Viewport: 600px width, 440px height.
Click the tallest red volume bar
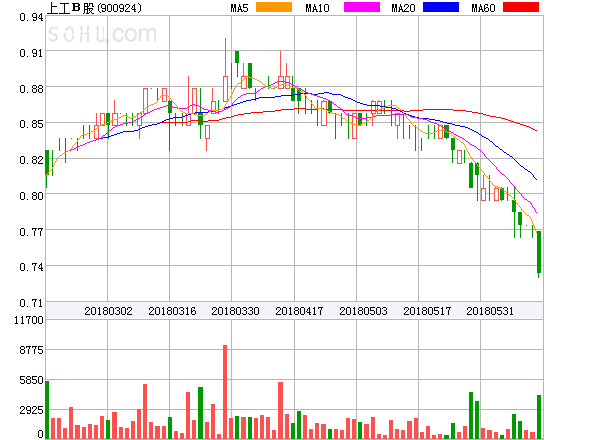225,392
